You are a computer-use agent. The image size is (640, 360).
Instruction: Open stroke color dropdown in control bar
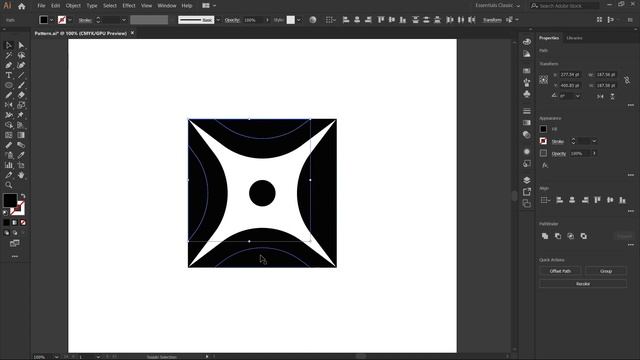70,20
